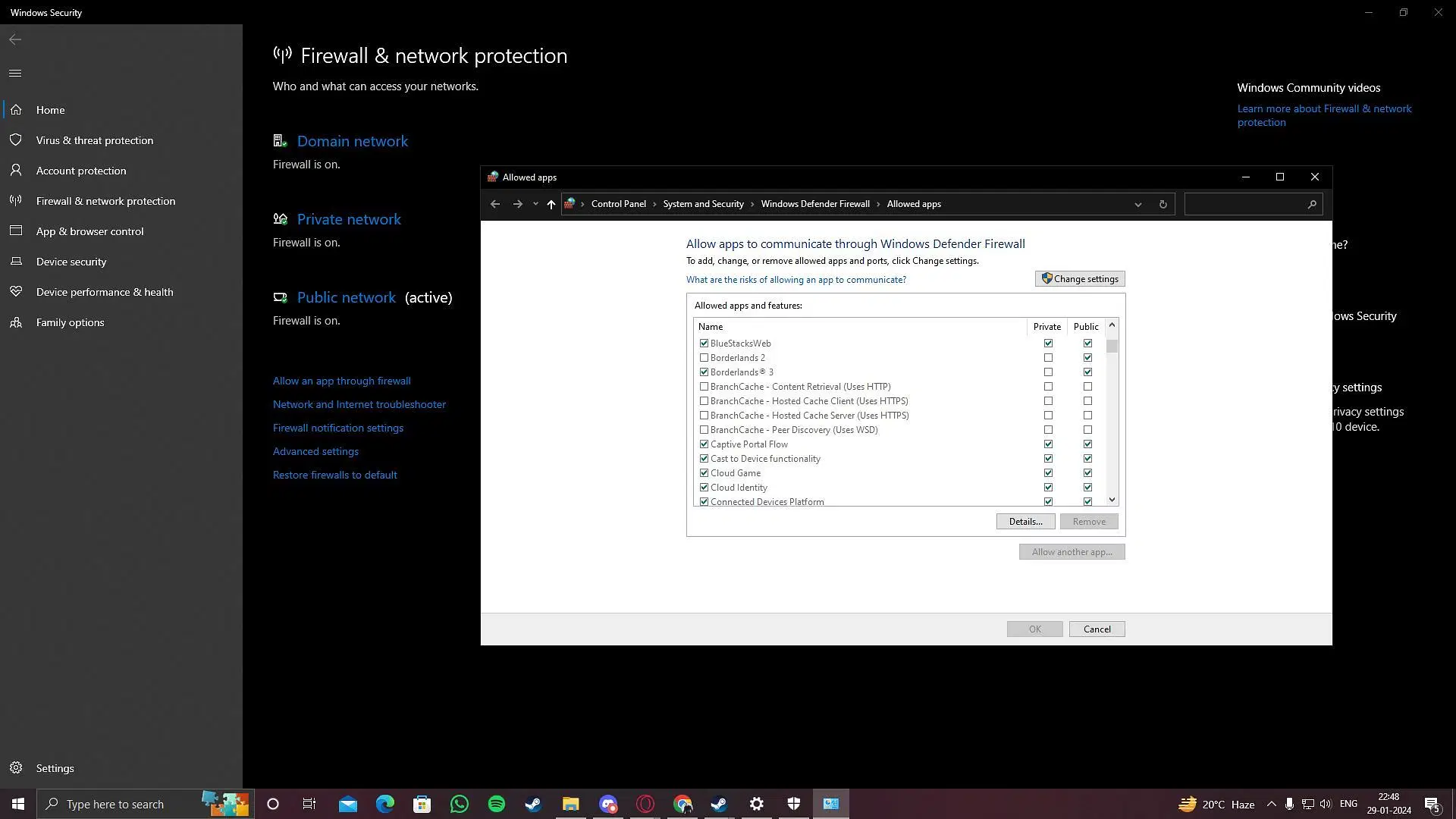Select Control Panel in the breadcrumb

(619, 204)
